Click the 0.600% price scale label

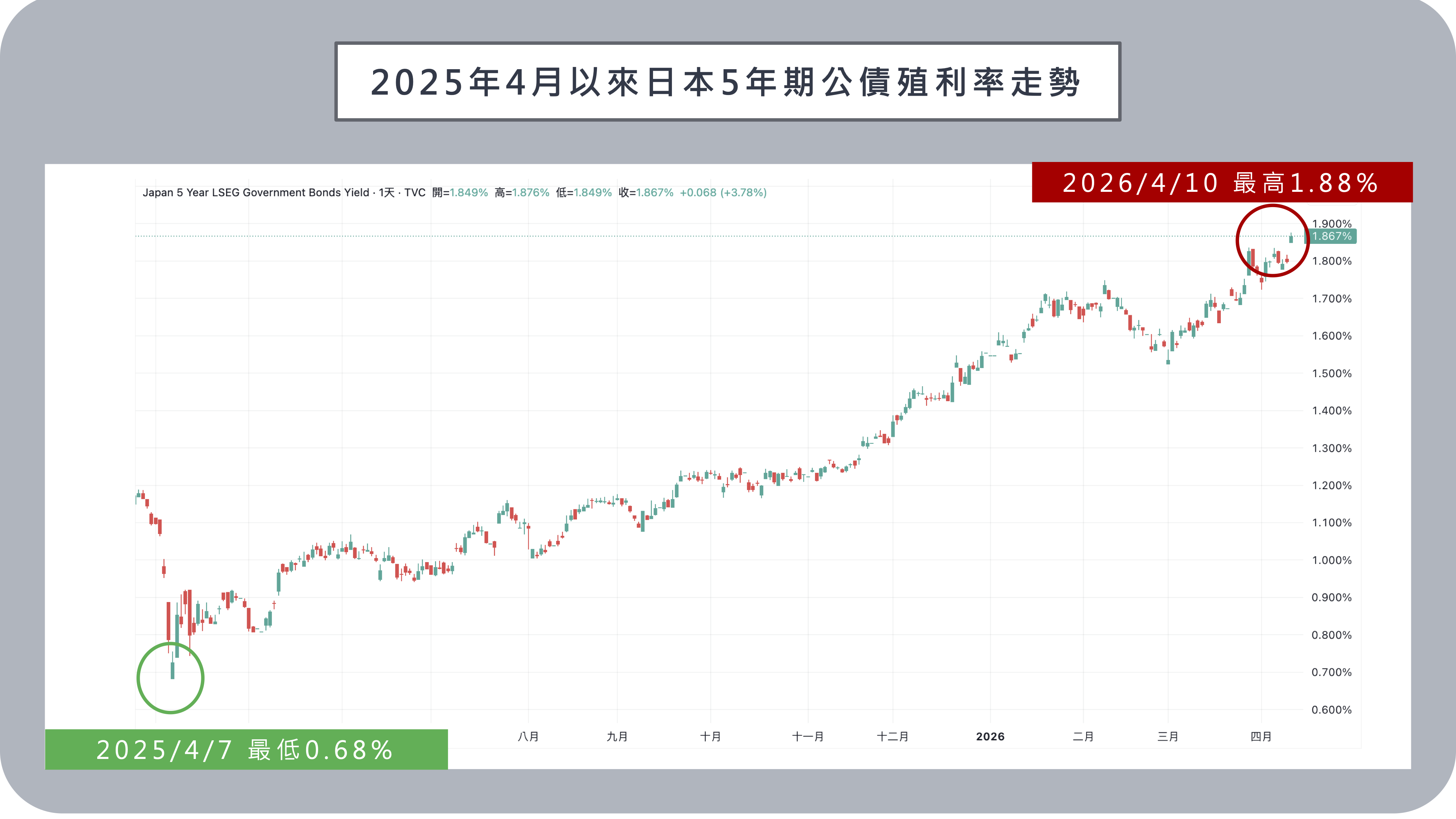(1332, 710)
